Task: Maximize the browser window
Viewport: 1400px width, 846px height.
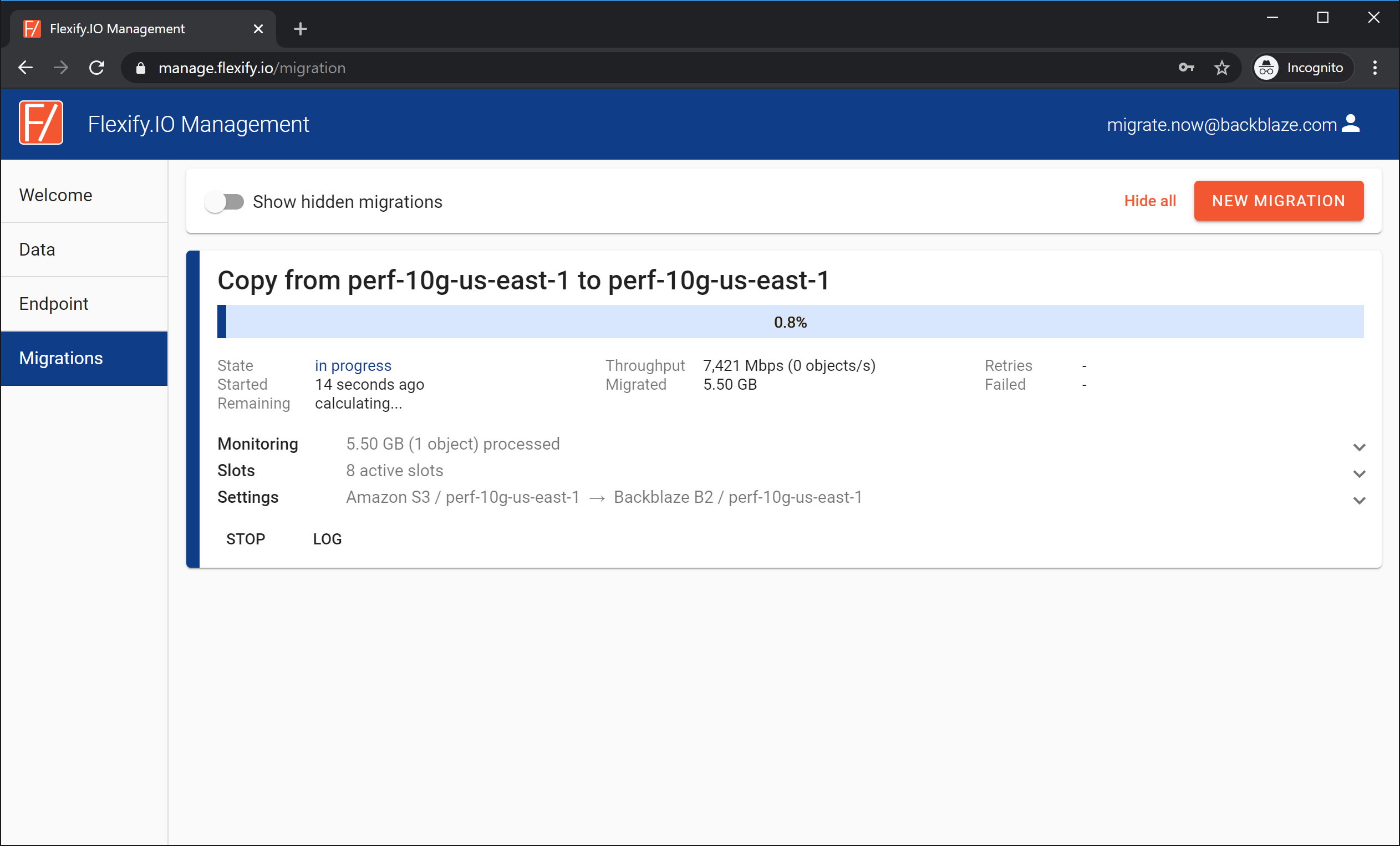Action: pyautogui.click(x=1323, y=18)
